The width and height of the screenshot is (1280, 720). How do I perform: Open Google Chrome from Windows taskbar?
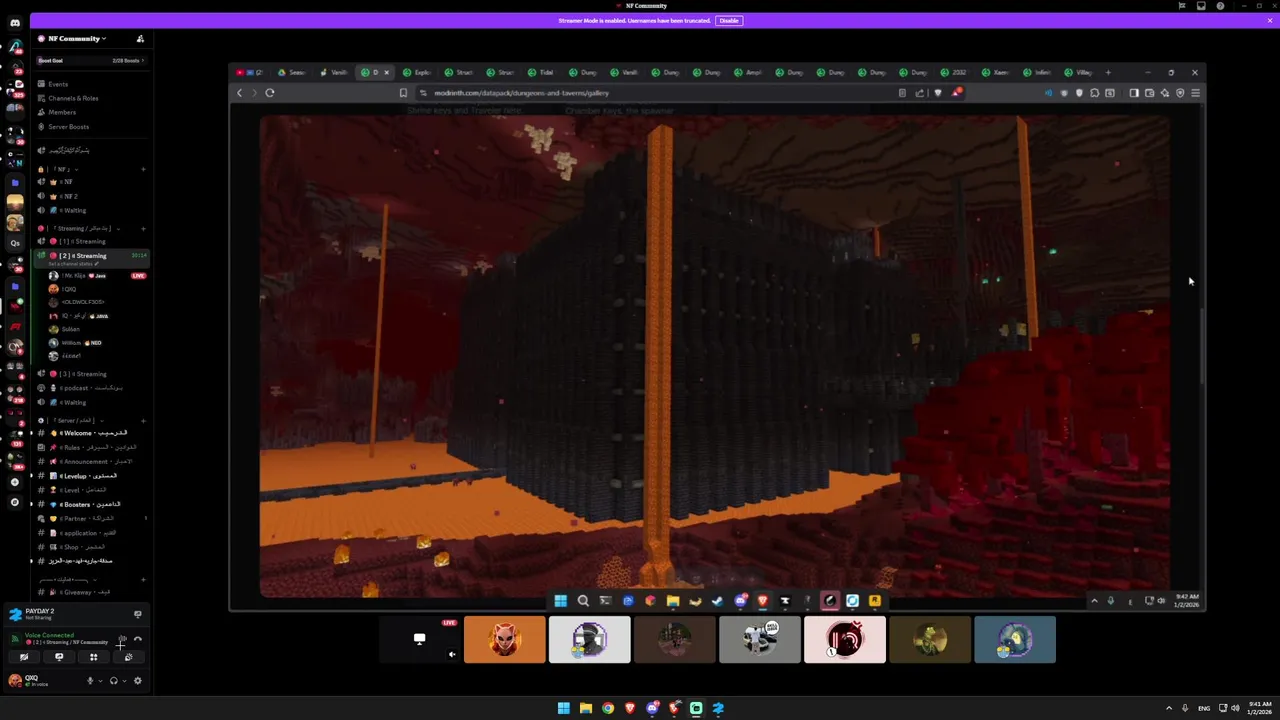pos(608,708)
